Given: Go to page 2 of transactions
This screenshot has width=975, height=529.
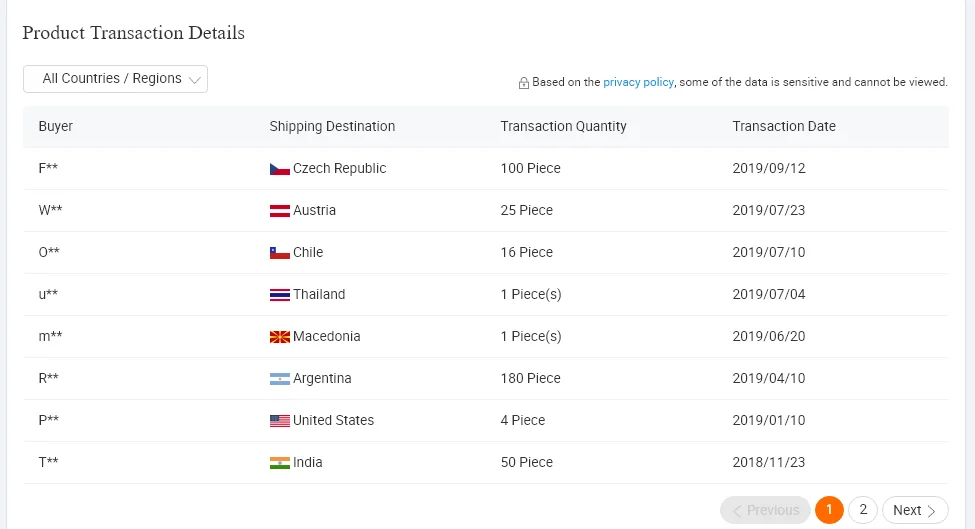Looking at the screenshot, I should (862, 510).
